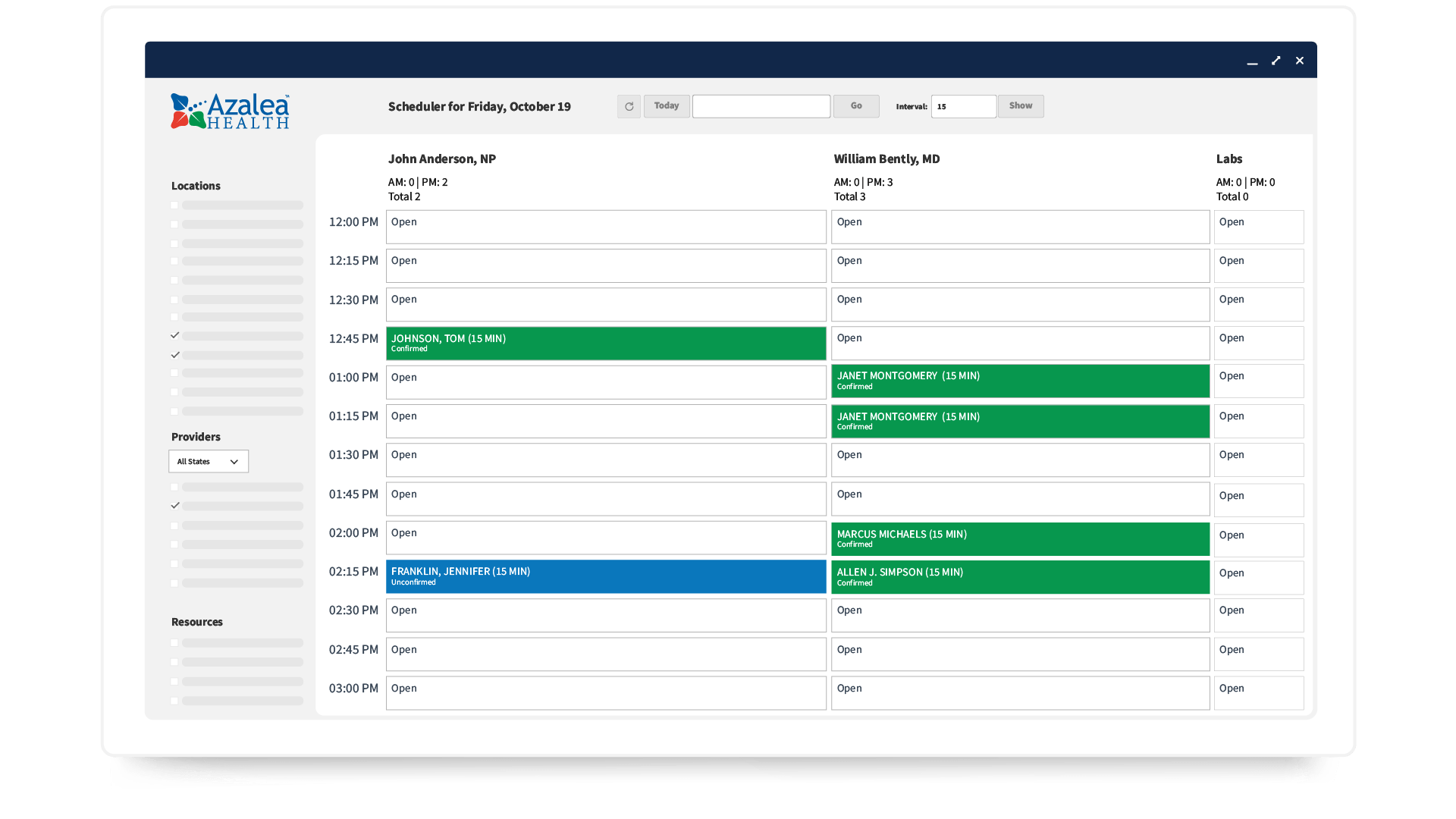
Task: Click the date entry field
Action: (761, 106)
